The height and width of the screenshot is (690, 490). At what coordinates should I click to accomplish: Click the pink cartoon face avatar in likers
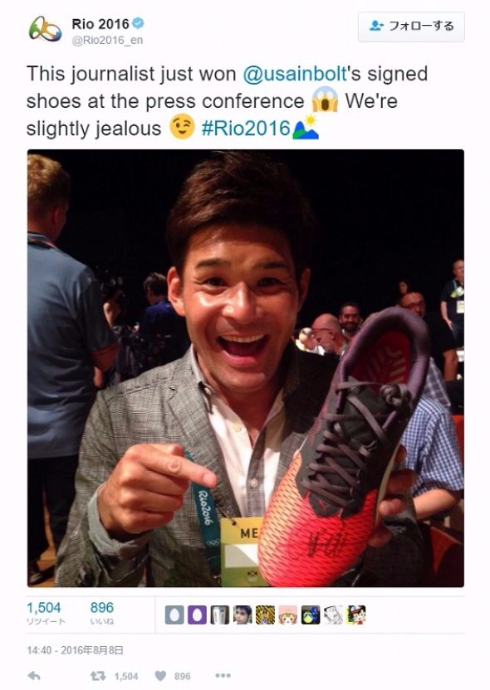[x=288, y=614]
